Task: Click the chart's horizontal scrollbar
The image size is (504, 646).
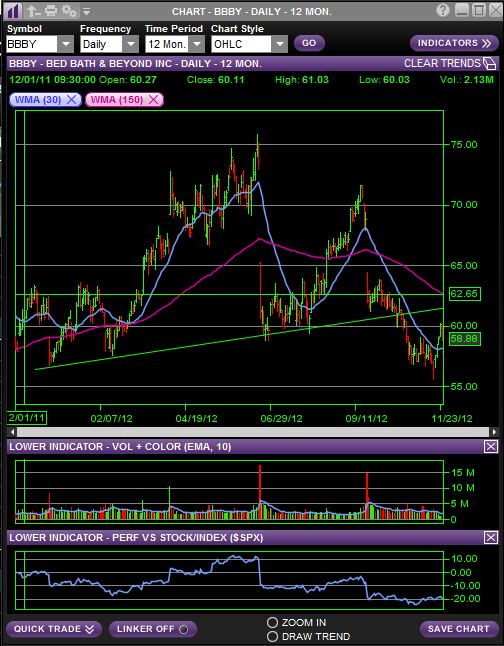Action: click(253, 432)
